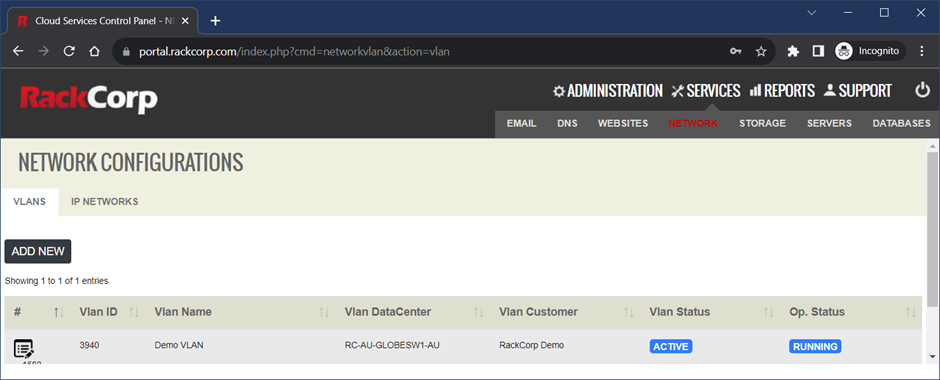Click the scrollbar down arrow
This screenshot has height=380, width=940.
[933, 357]
